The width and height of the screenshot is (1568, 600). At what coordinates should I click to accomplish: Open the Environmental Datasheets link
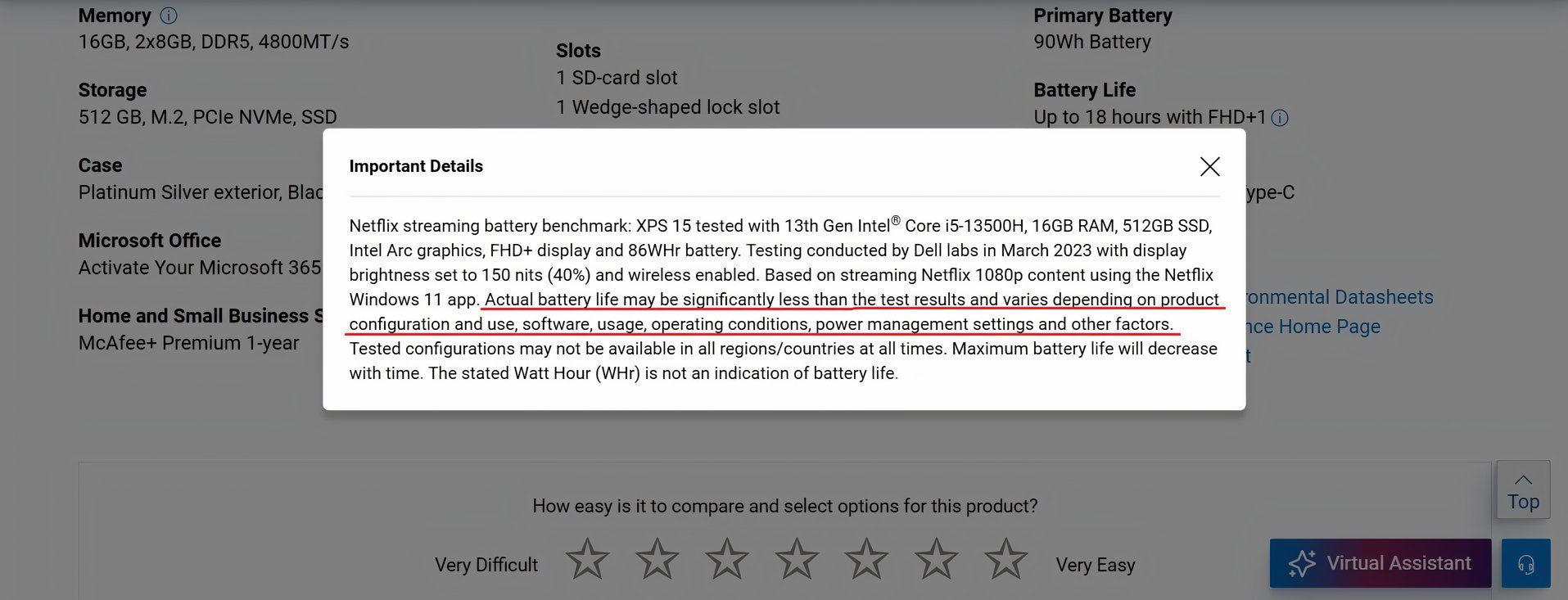tap(1339, 296)
